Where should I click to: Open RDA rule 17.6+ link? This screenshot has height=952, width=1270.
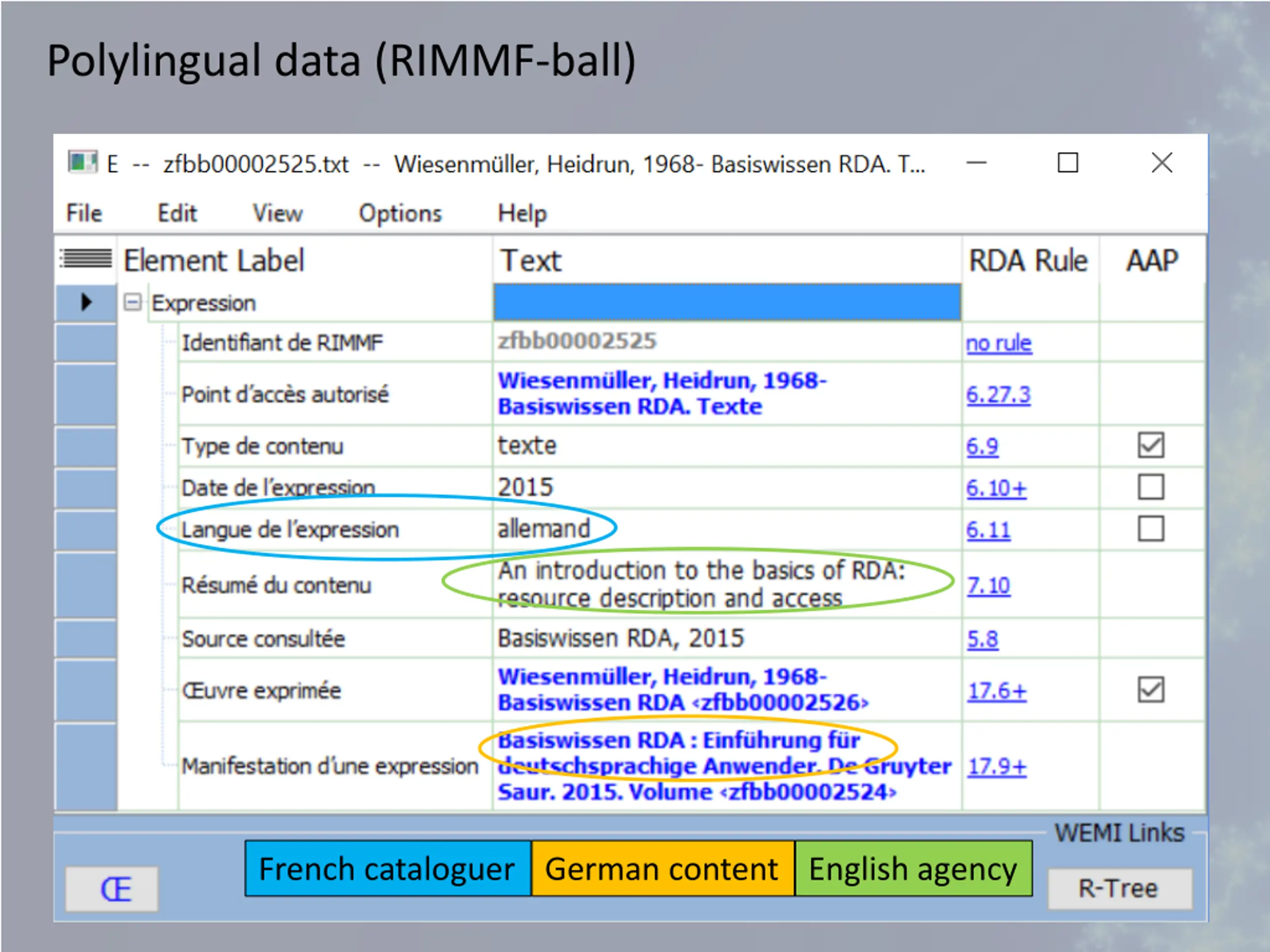click(x=997, y=691)
